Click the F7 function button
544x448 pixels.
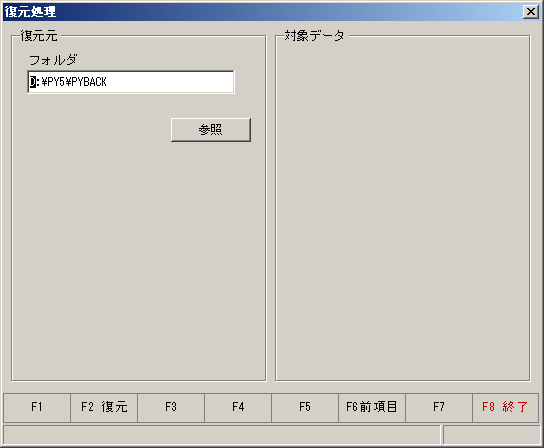(x=439, y=407)
